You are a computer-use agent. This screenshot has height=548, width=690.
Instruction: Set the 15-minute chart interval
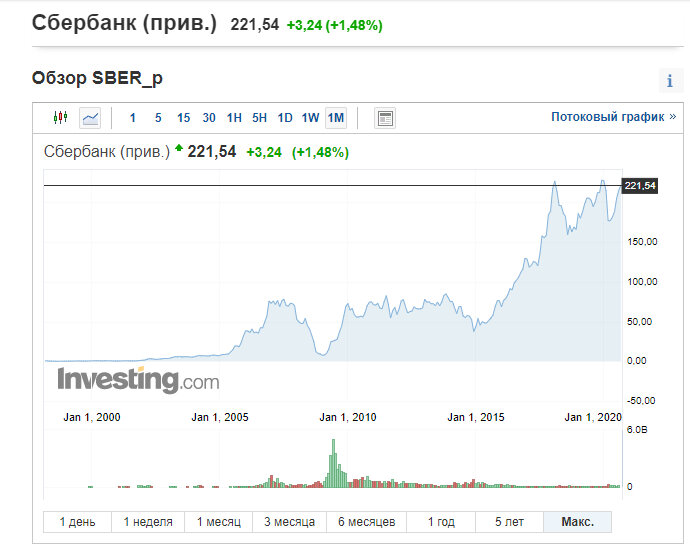coord(183,118)
